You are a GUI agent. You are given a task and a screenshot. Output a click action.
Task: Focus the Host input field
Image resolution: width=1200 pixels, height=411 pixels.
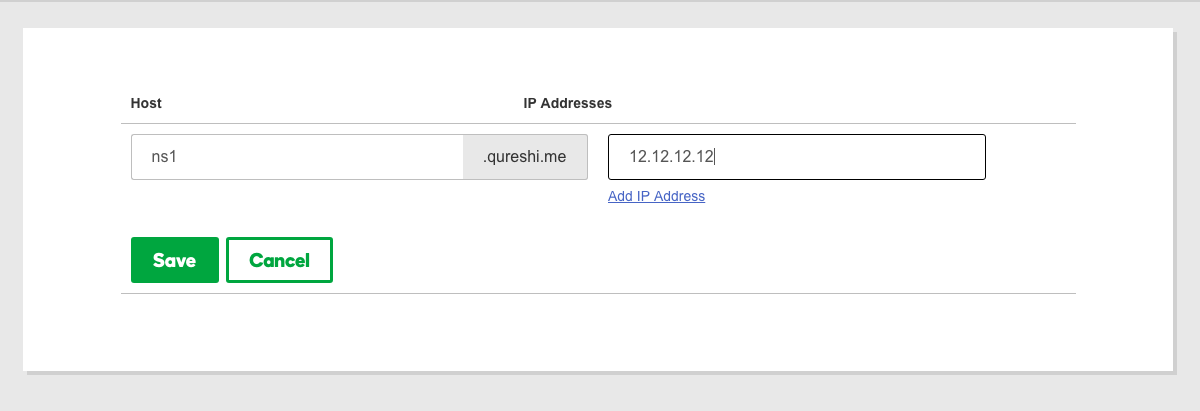[x=296, y=157]
